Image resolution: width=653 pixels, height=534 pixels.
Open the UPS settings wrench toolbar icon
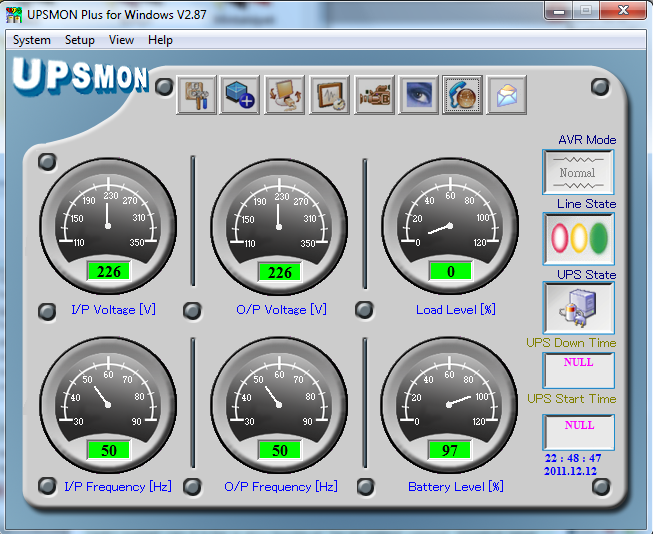[x=197, y=95]
